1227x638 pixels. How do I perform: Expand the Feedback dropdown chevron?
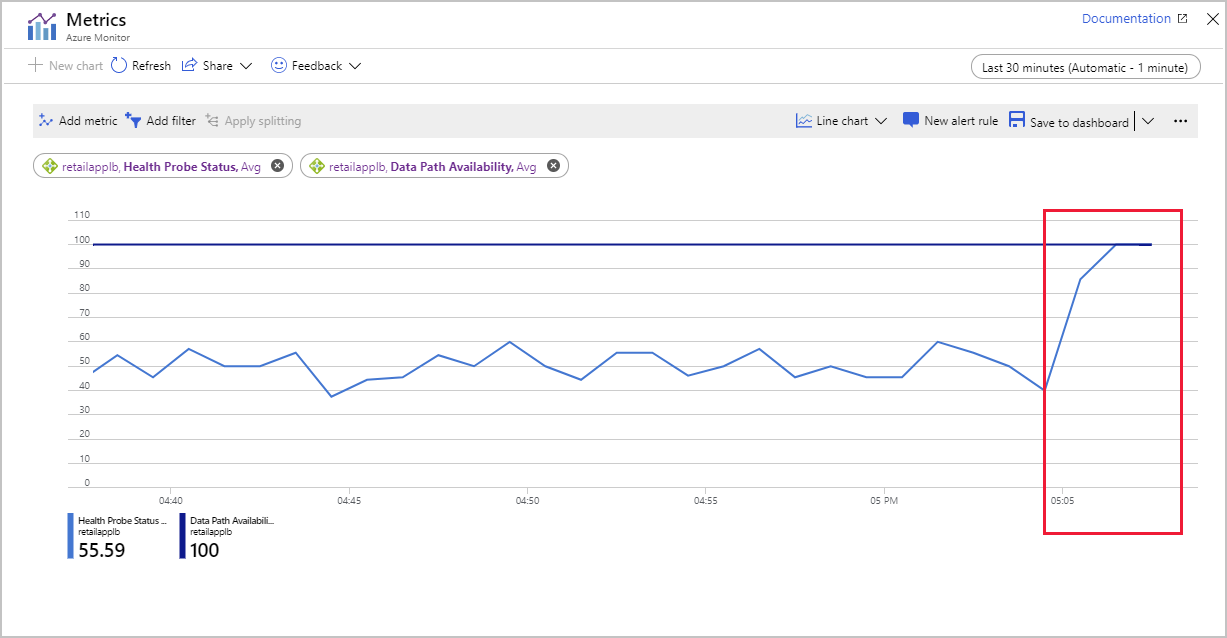pyautogui.click(x=355, y=66)
